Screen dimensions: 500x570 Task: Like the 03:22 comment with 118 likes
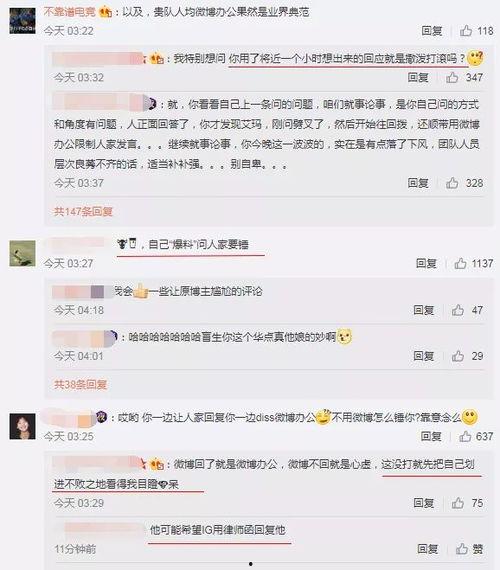tap(466, 31)
